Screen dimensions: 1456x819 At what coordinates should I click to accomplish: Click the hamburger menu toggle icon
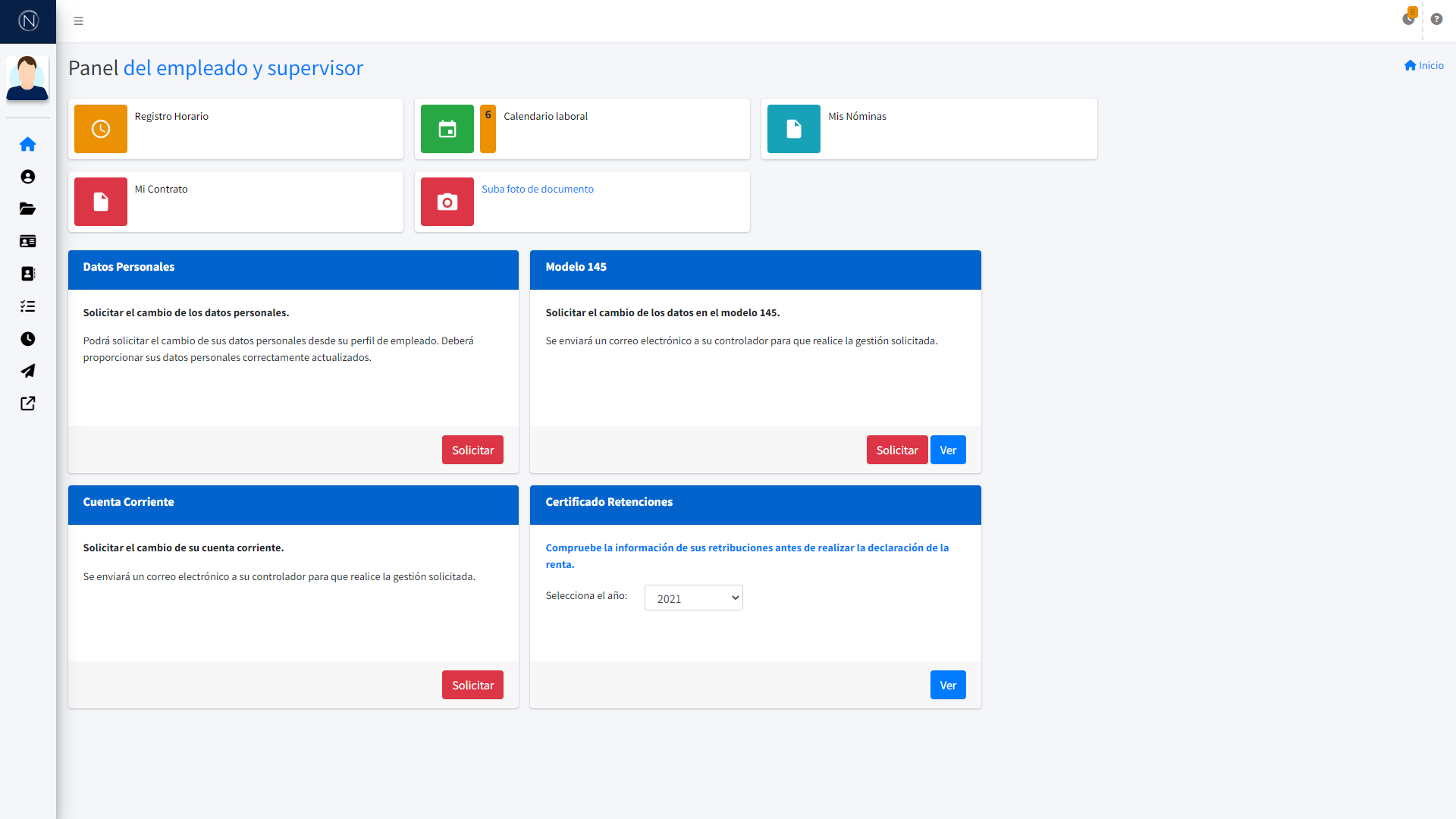point(78,21)
